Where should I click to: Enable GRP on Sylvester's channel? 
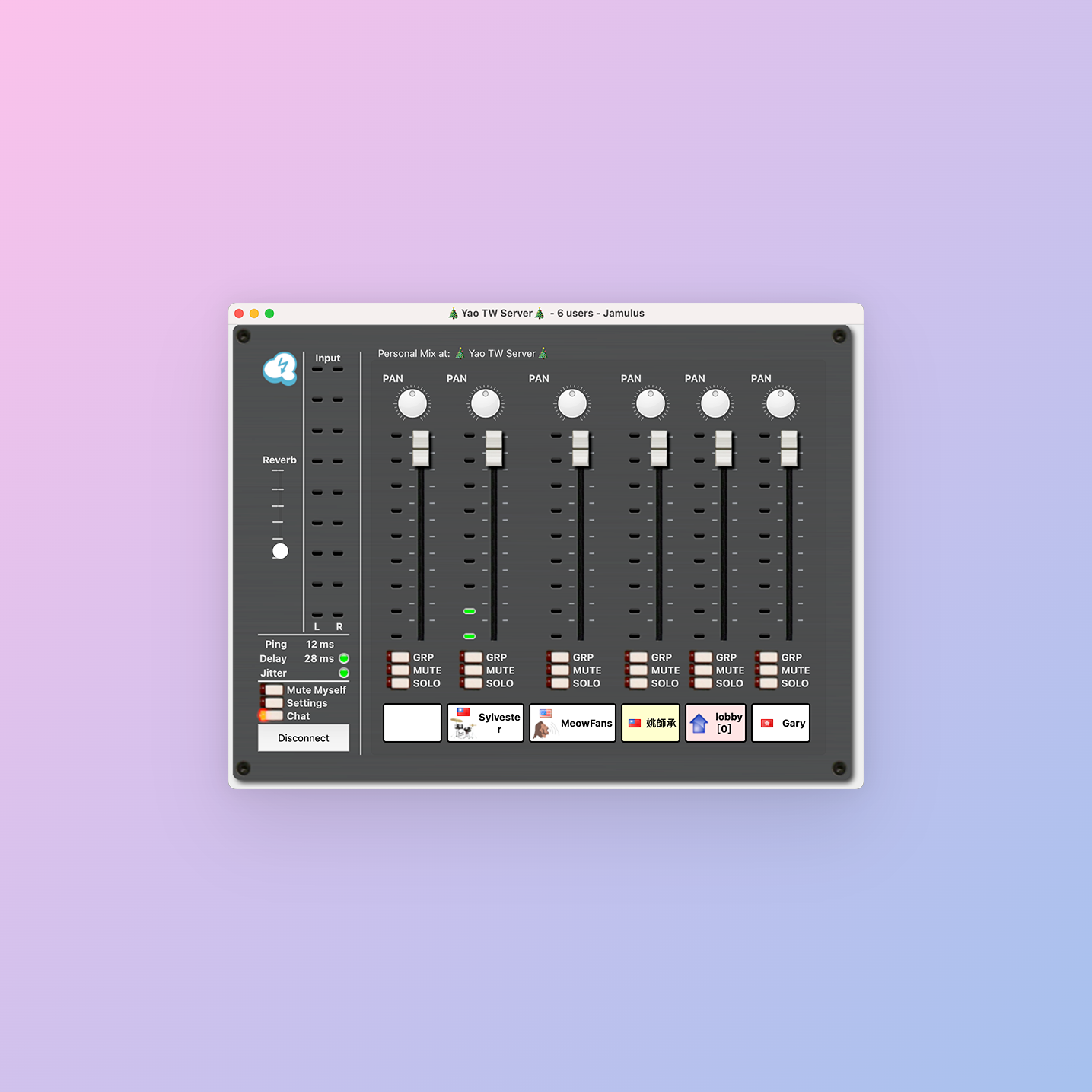473,657
